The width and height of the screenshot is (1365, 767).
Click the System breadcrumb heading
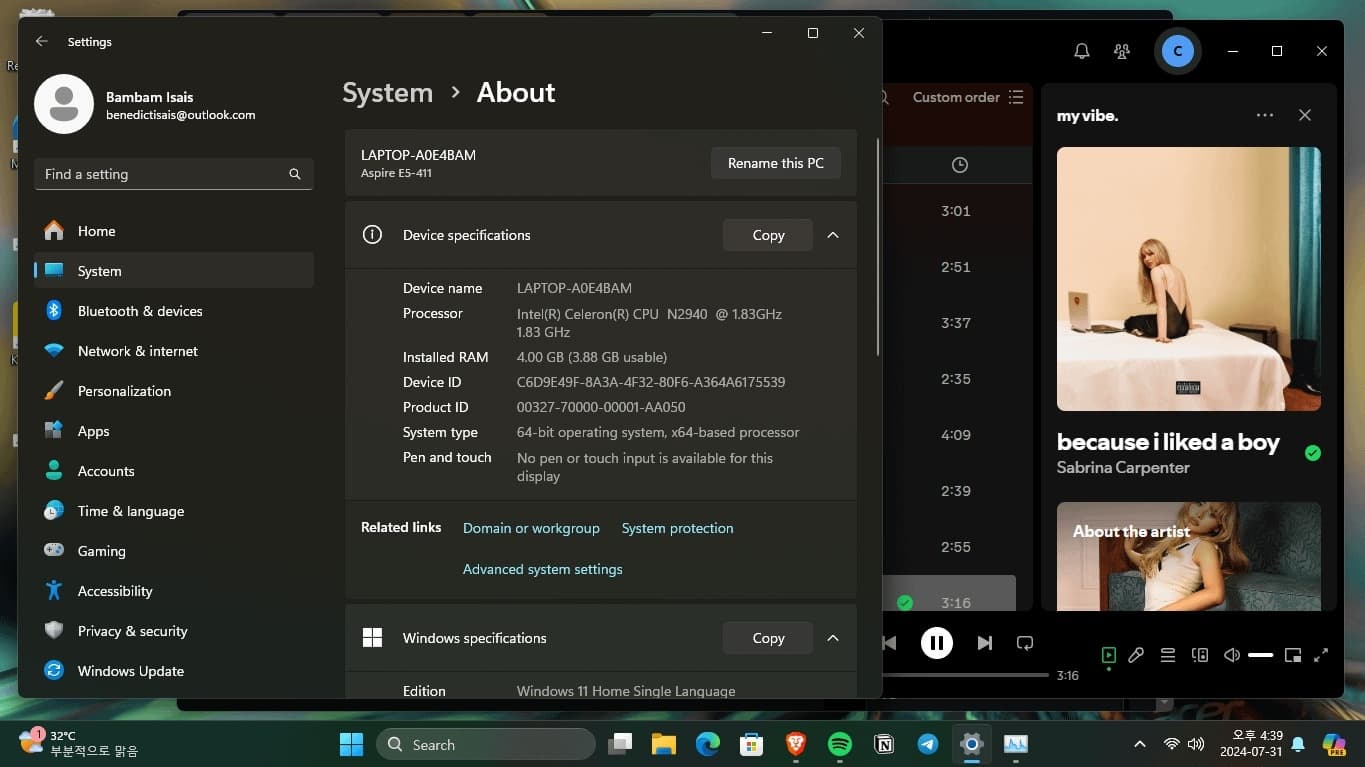pyautogui.click(x=387, y=93)
